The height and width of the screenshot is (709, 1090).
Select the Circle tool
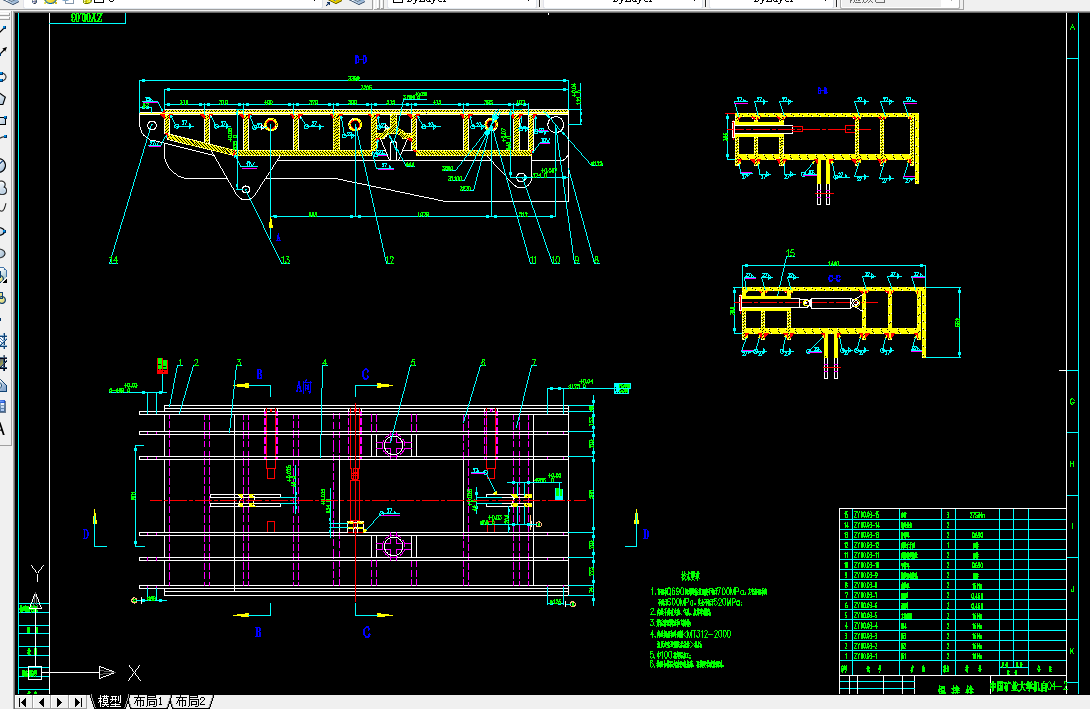tap(2, 165)
